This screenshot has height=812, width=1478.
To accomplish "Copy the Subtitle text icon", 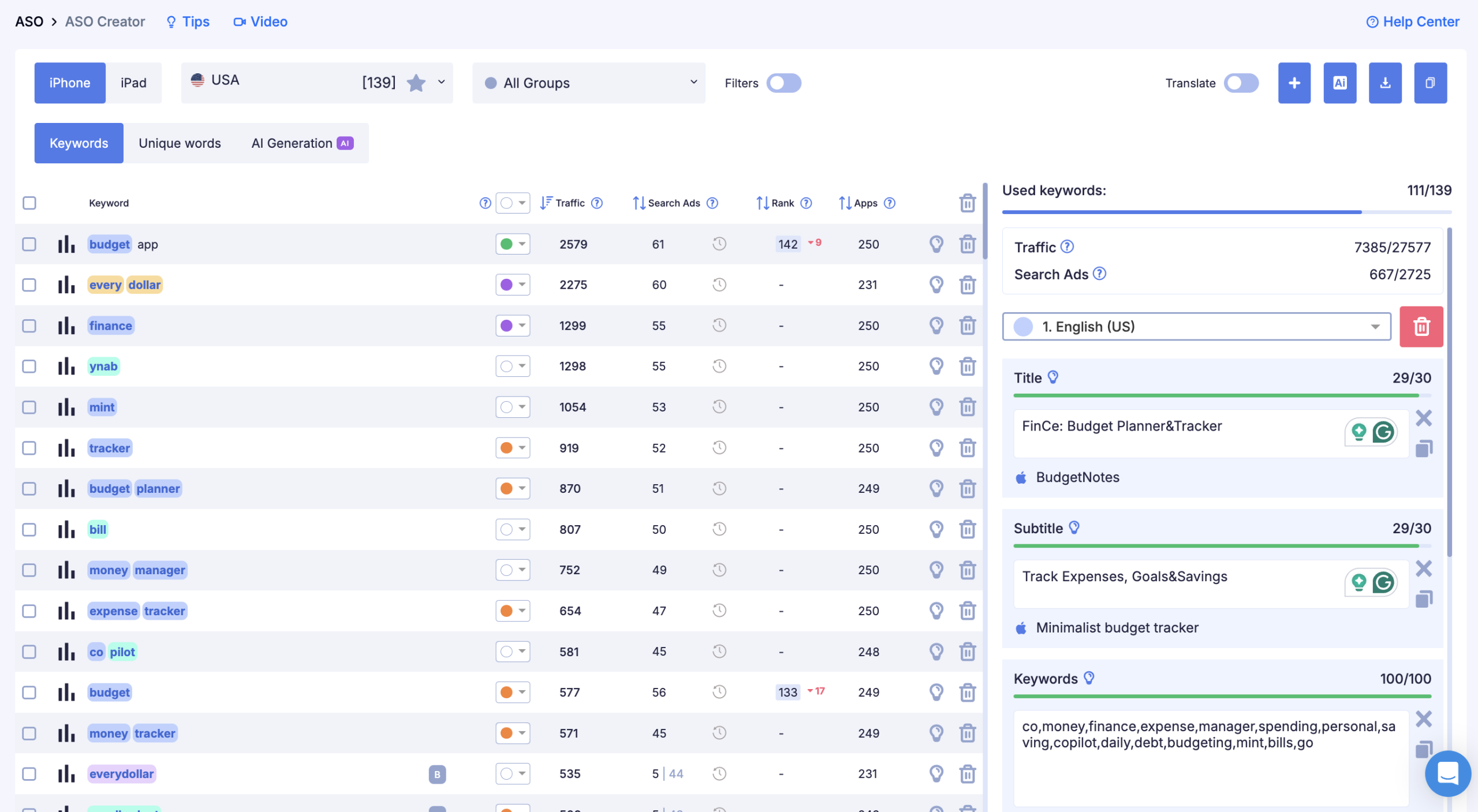I will coord(1423,599).
